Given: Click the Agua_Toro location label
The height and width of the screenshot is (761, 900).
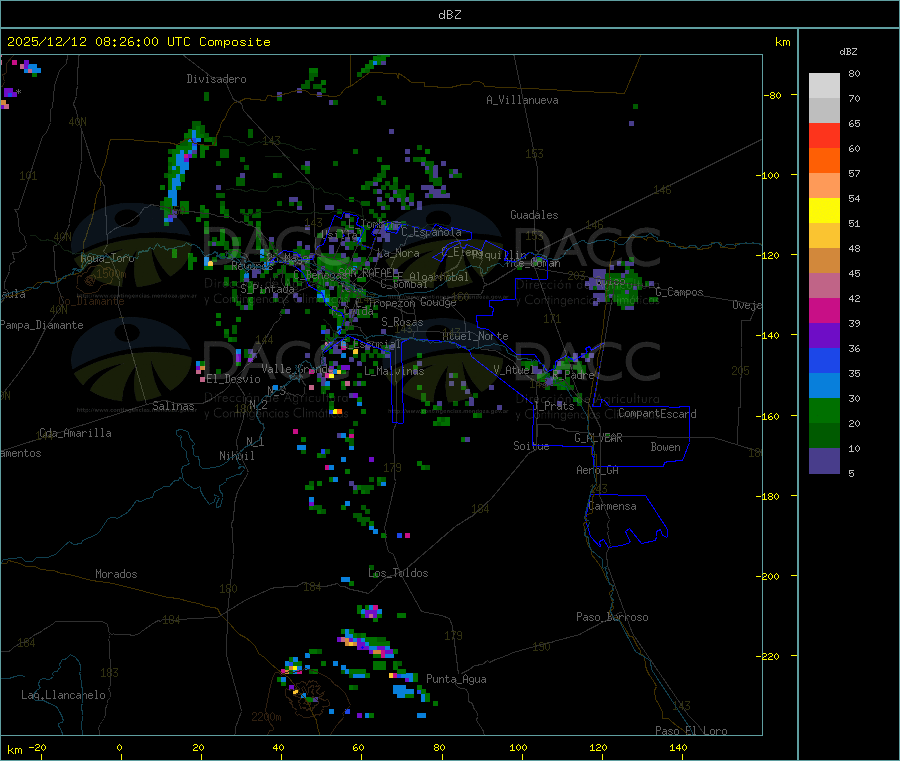Looking at the screenshot, I should (x=107, y=258).
